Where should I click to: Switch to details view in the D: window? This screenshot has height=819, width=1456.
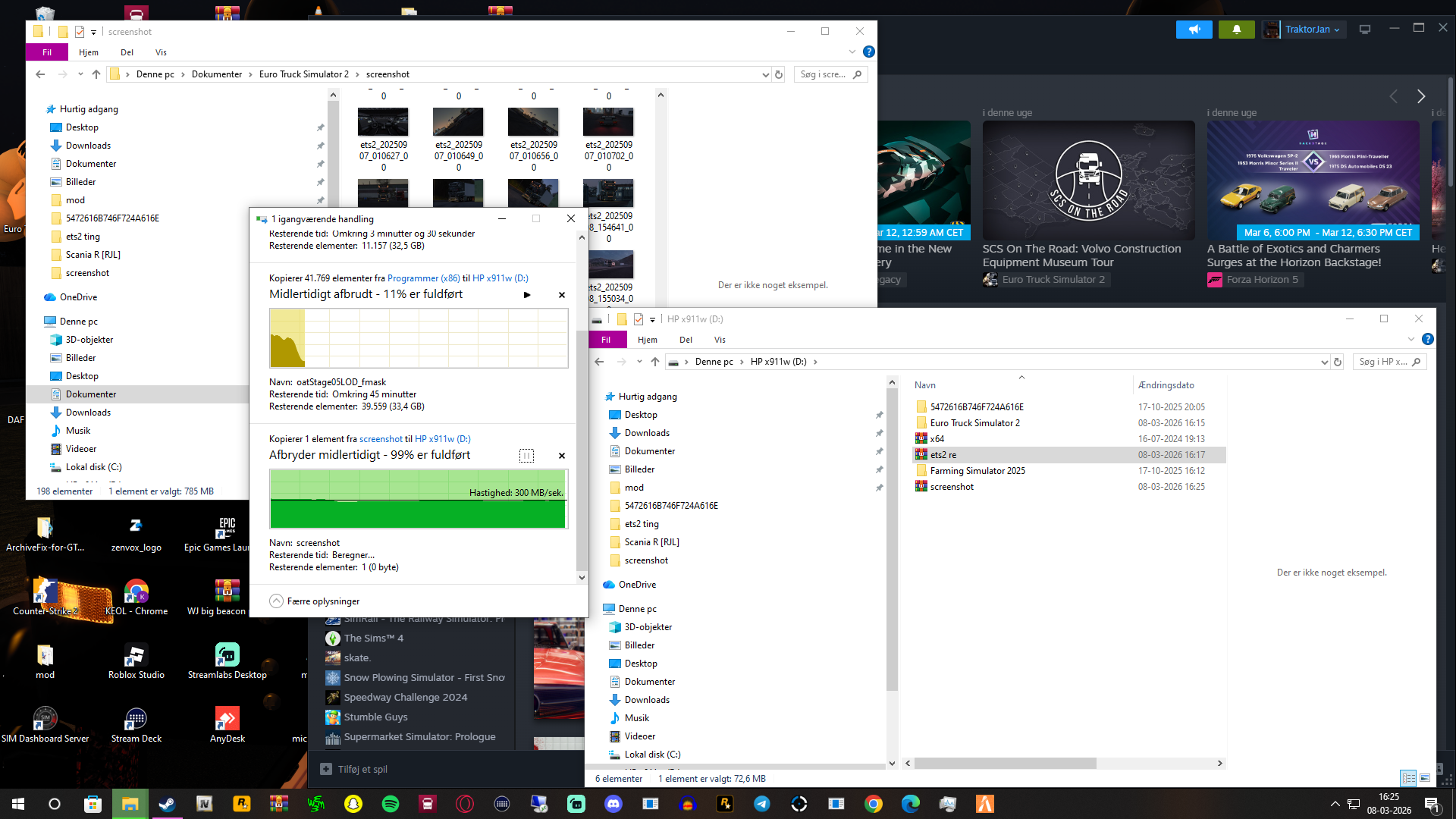[1408, 778]
